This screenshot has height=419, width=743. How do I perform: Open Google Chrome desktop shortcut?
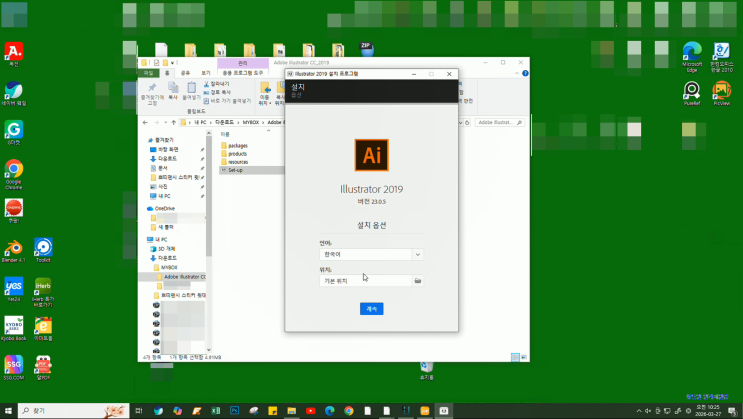(14, 174)
